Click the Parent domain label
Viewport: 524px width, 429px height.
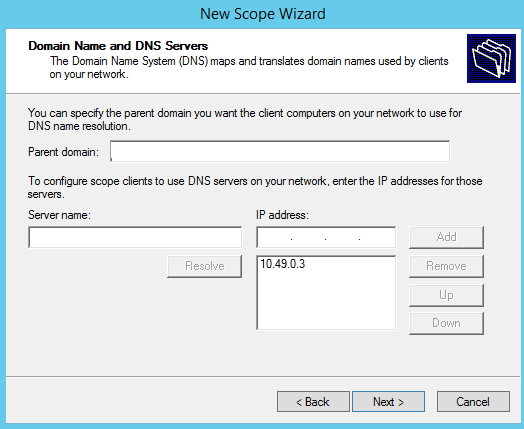click(63, 152)
